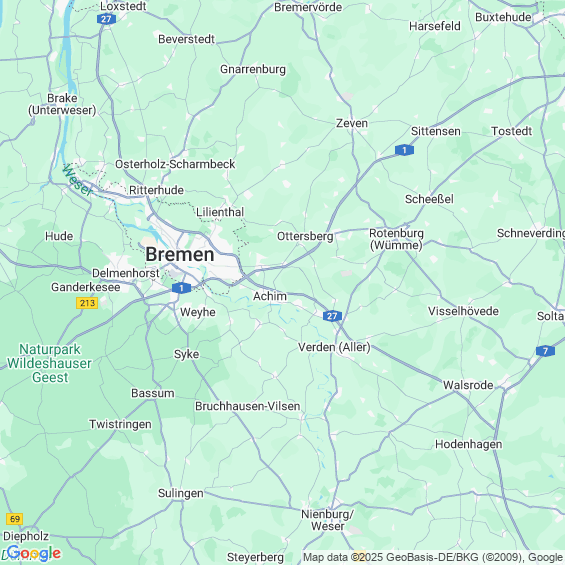Click the Google logo
This screenshot has width=565, height=565.
34,553
